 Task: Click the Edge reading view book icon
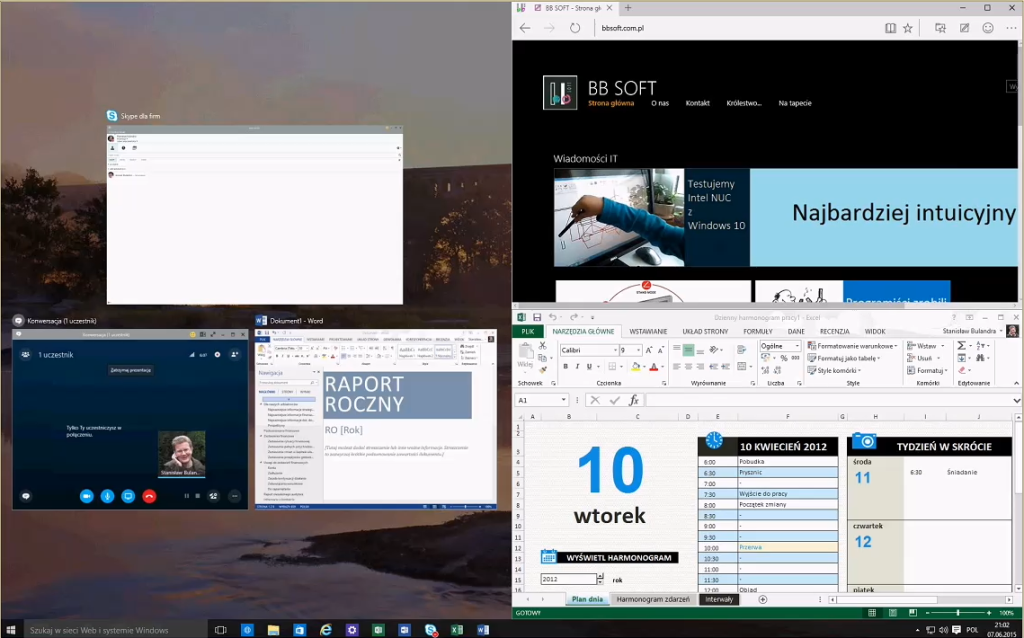pyautogui.click(x=890, y=28)
